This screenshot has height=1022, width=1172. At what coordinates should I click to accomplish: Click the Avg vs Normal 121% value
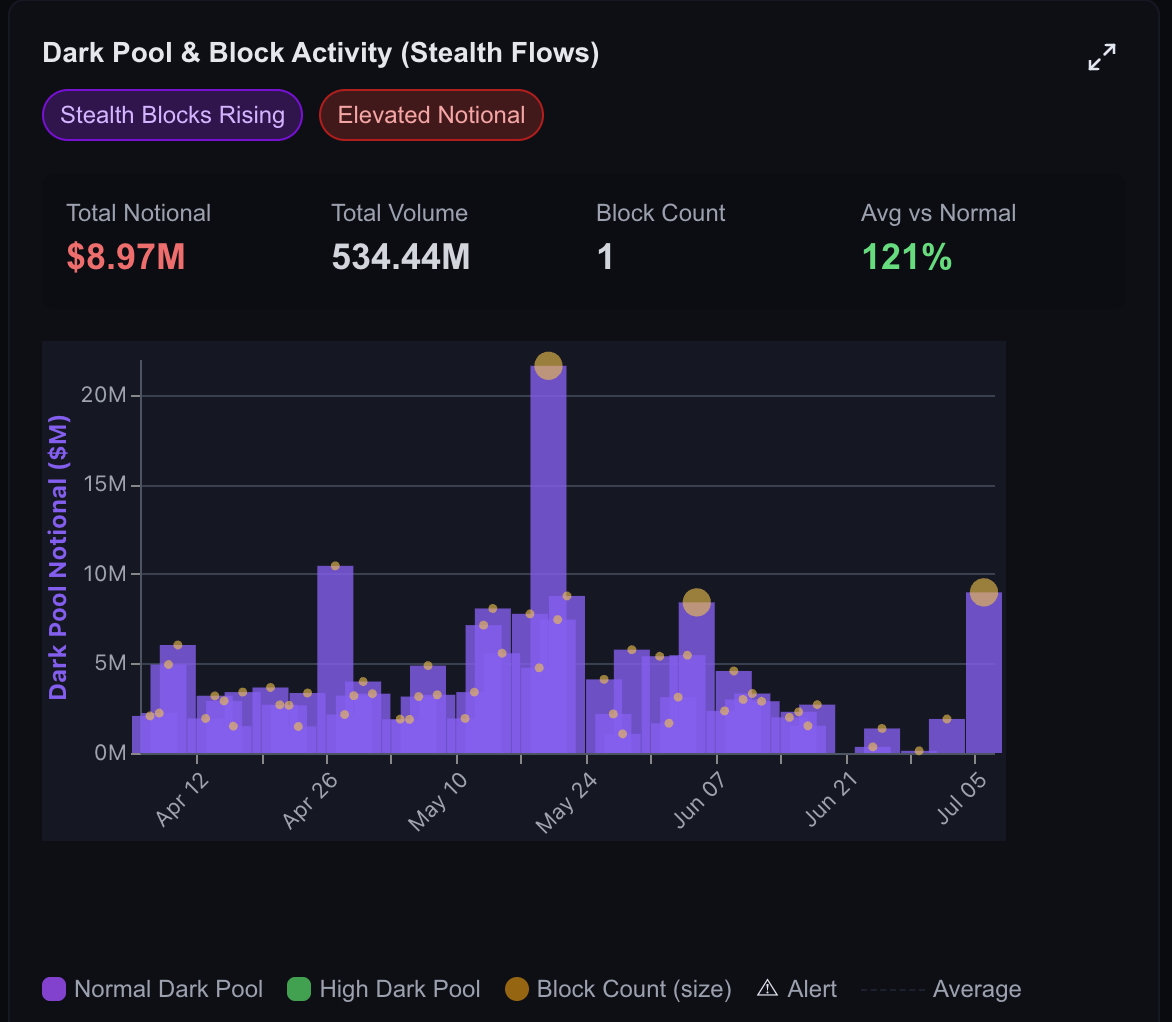pos(907,257)
